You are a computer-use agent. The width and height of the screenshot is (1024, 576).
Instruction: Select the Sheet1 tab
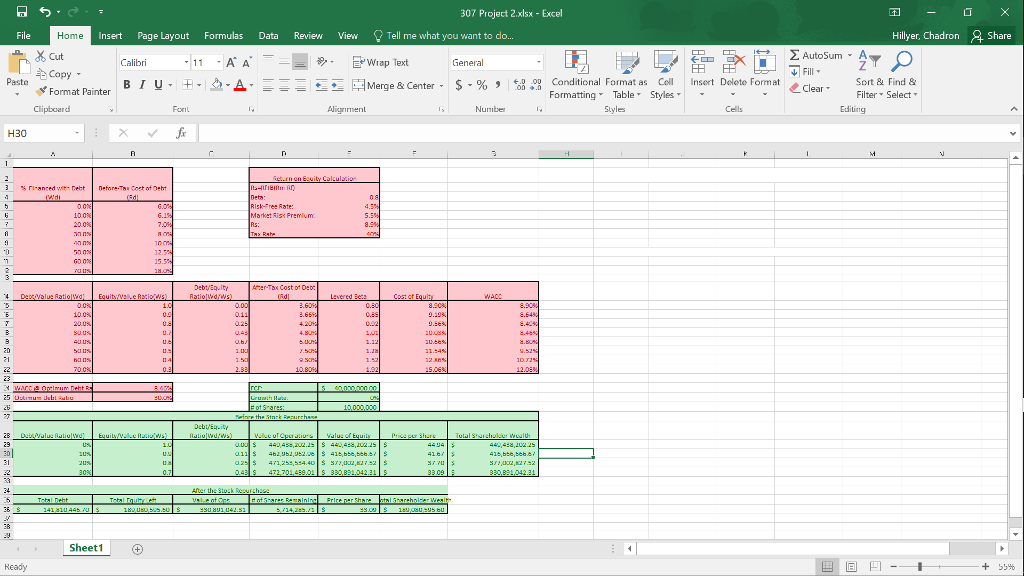tap(86, 548)
